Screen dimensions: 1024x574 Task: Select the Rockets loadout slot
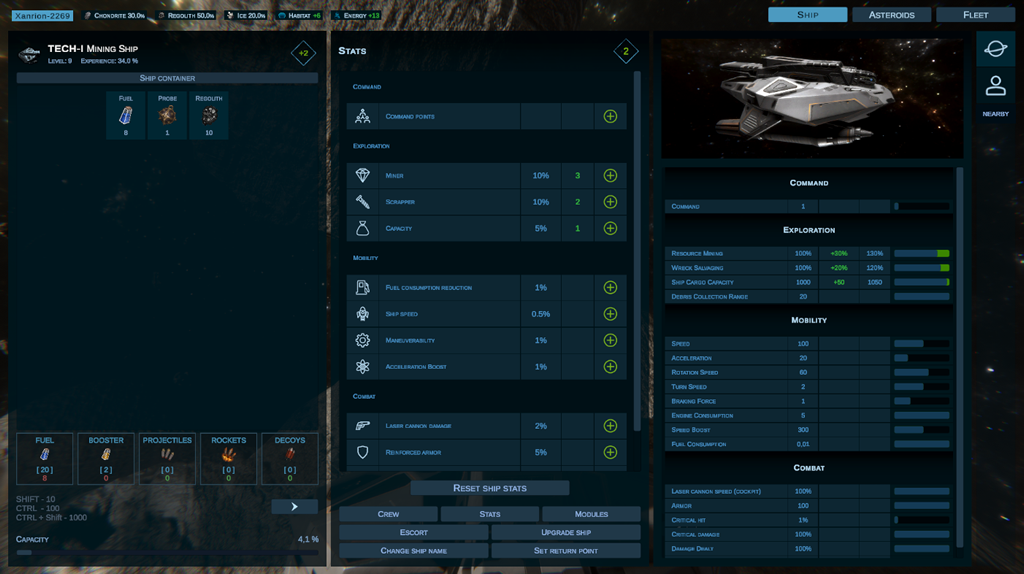coord(229,458)
